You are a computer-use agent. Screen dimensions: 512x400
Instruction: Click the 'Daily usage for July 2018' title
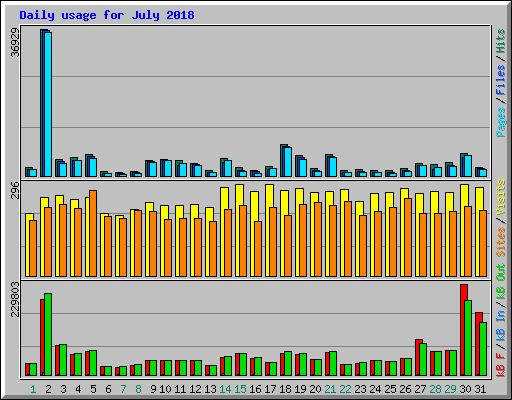pos(107,15)
